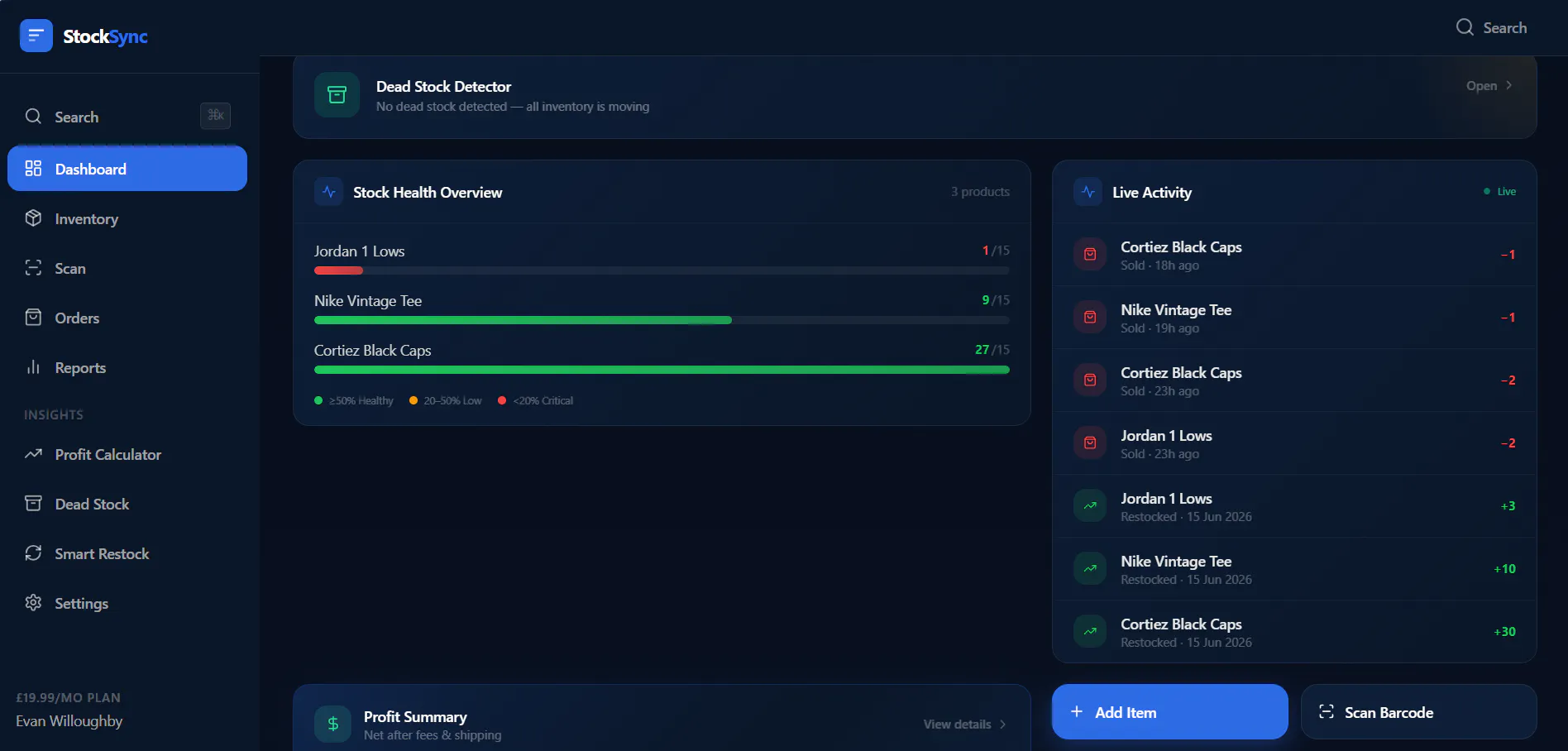
Task: Click the Nike Vintage Tee name in Stock Health
Action: [x=368, y=301]
